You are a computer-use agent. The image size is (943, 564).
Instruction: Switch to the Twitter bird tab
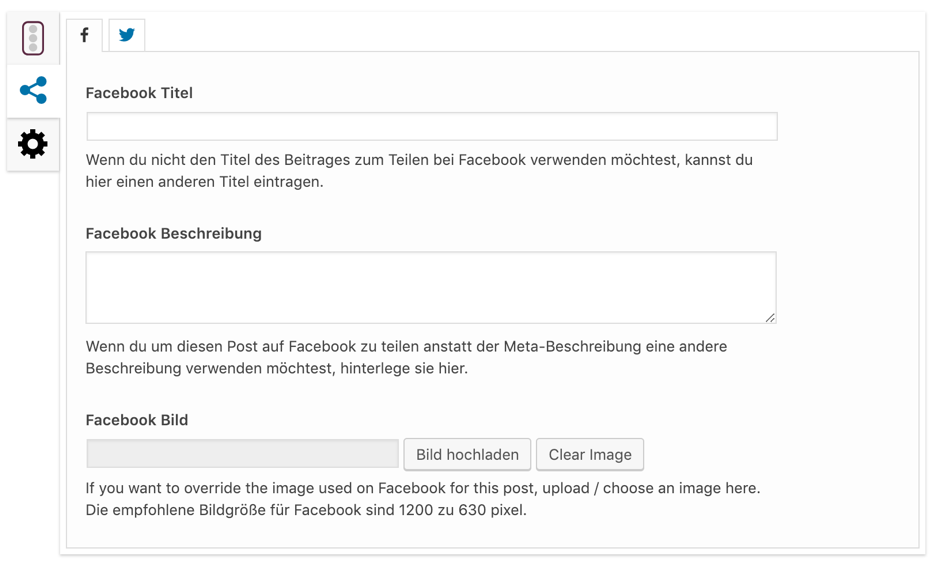(126, 35)
